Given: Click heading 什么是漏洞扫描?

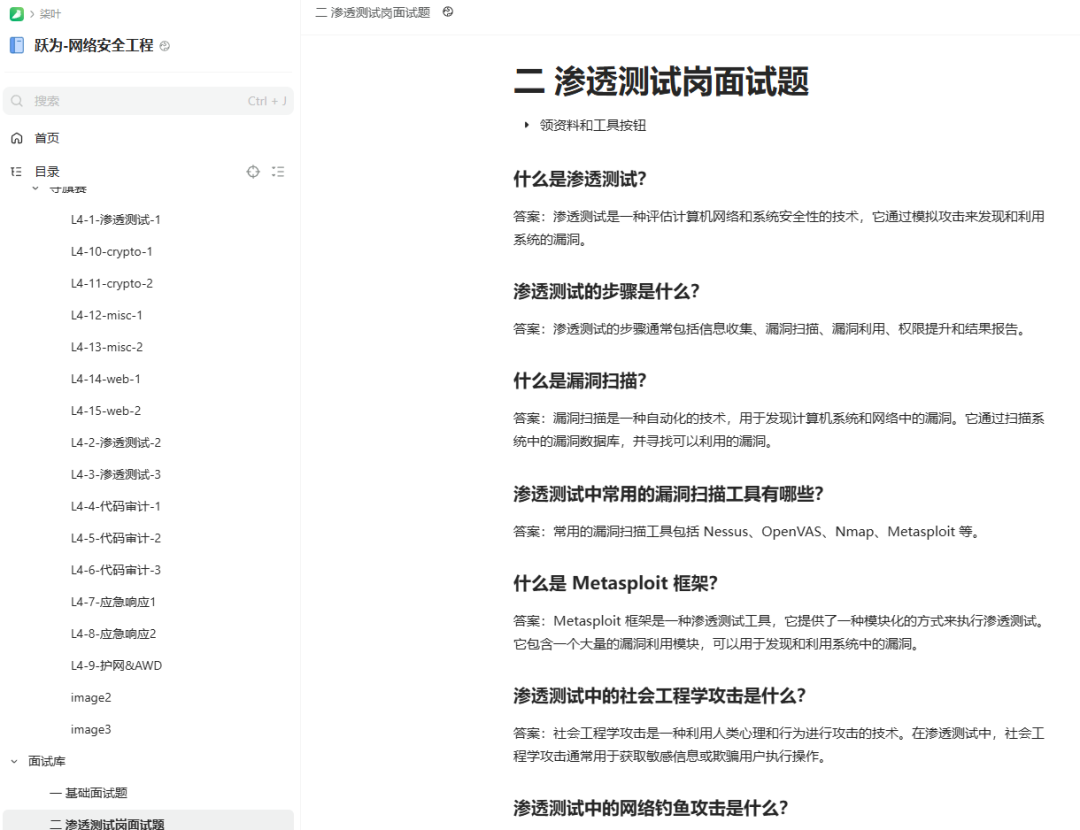Looking at the screenshot, I should (579, 381).
